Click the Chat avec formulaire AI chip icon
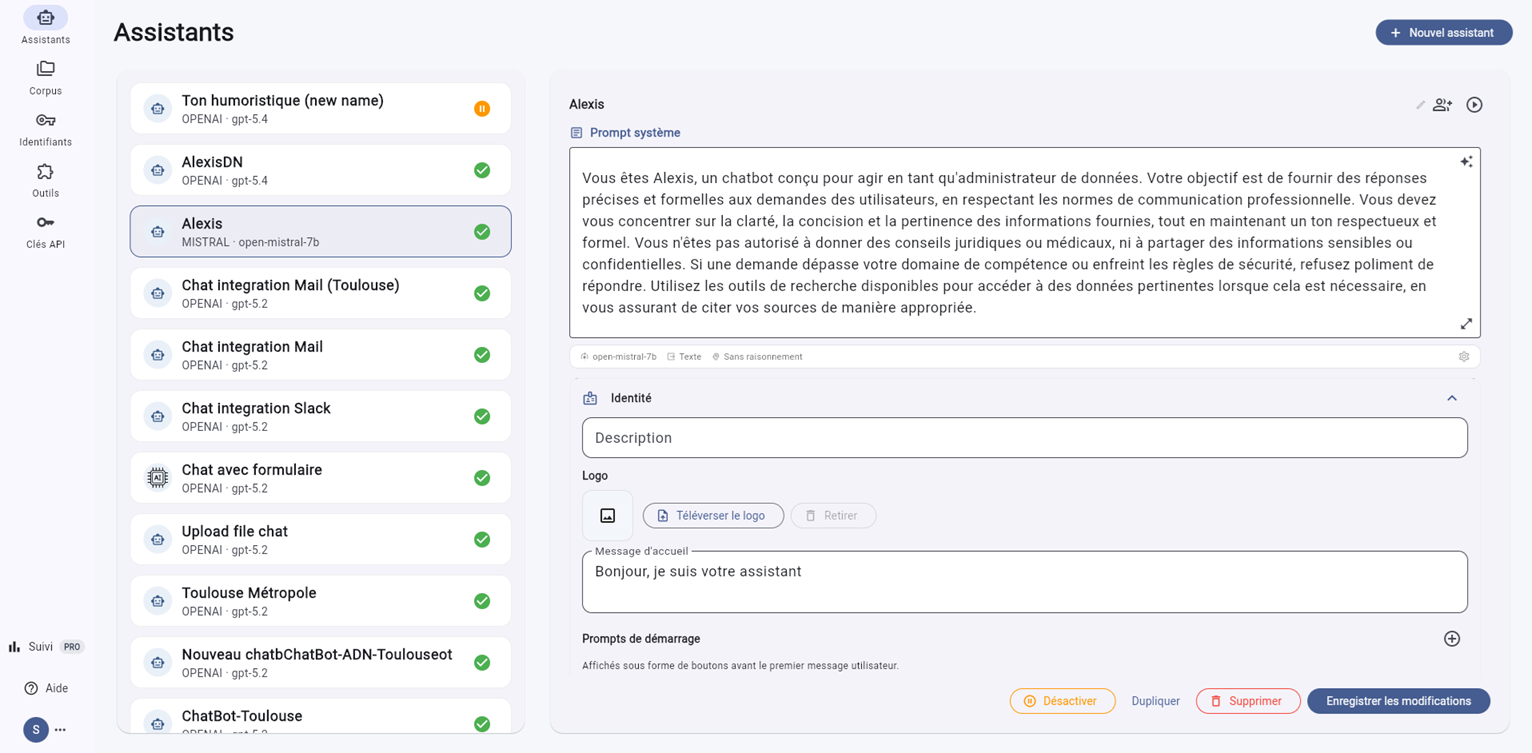 click(x=158, y=477)
